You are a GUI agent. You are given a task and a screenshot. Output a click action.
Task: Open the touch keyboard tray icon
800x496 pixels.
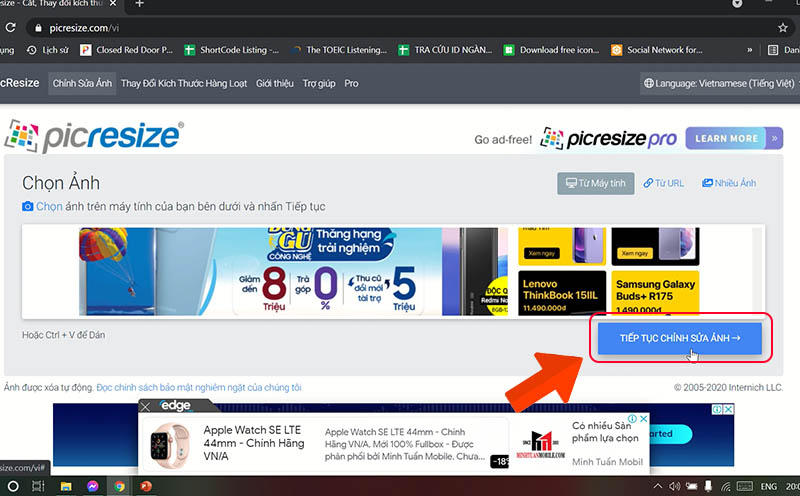tap(744, 486)
